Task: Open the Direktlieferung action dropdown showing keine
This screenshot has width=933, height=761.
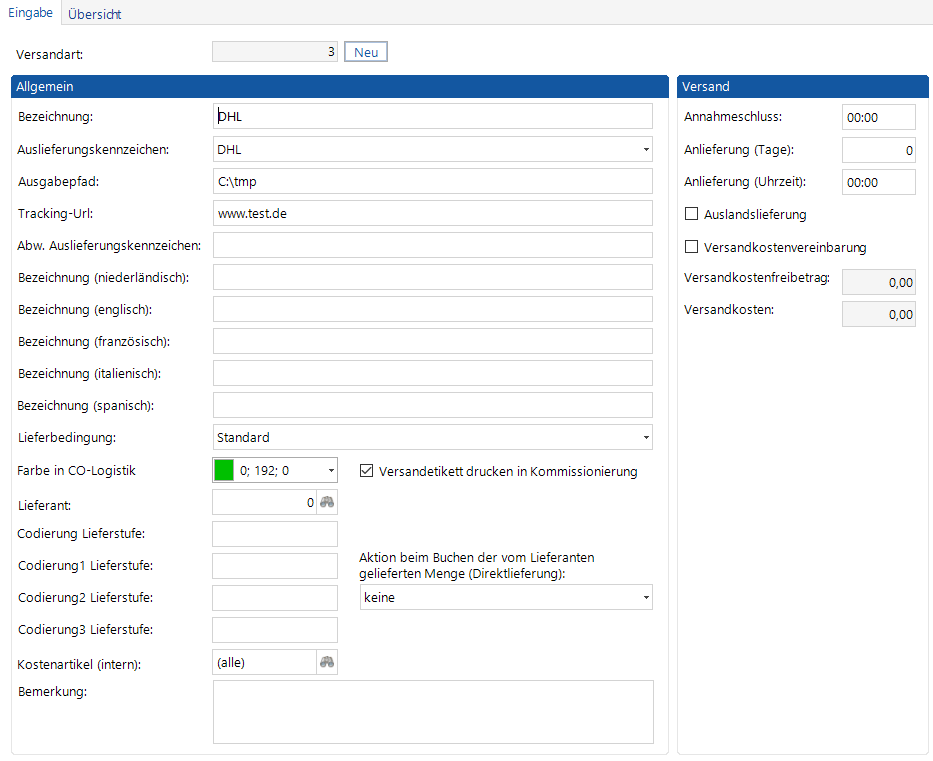Action: tap(645, 598)
